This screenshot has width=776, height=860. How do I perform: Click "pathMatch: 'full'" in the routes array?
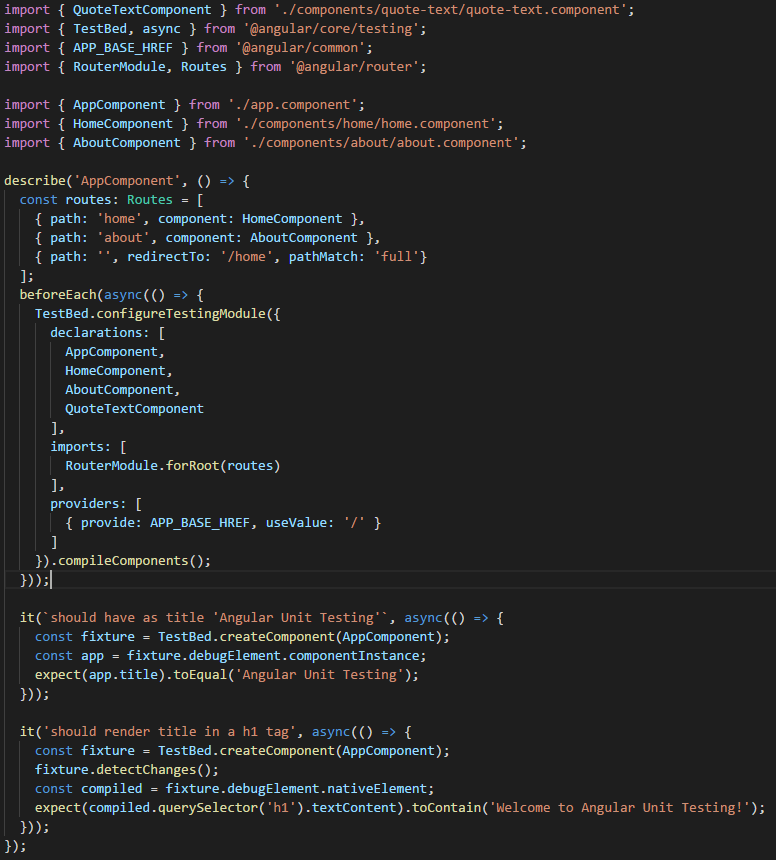click(x=354, y=257)
